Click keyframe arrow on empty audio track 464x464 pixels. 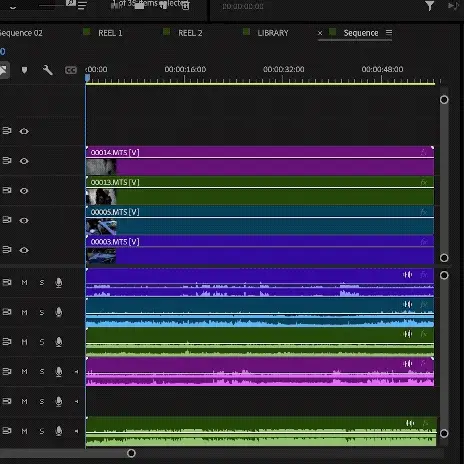[x=77, y=401]
